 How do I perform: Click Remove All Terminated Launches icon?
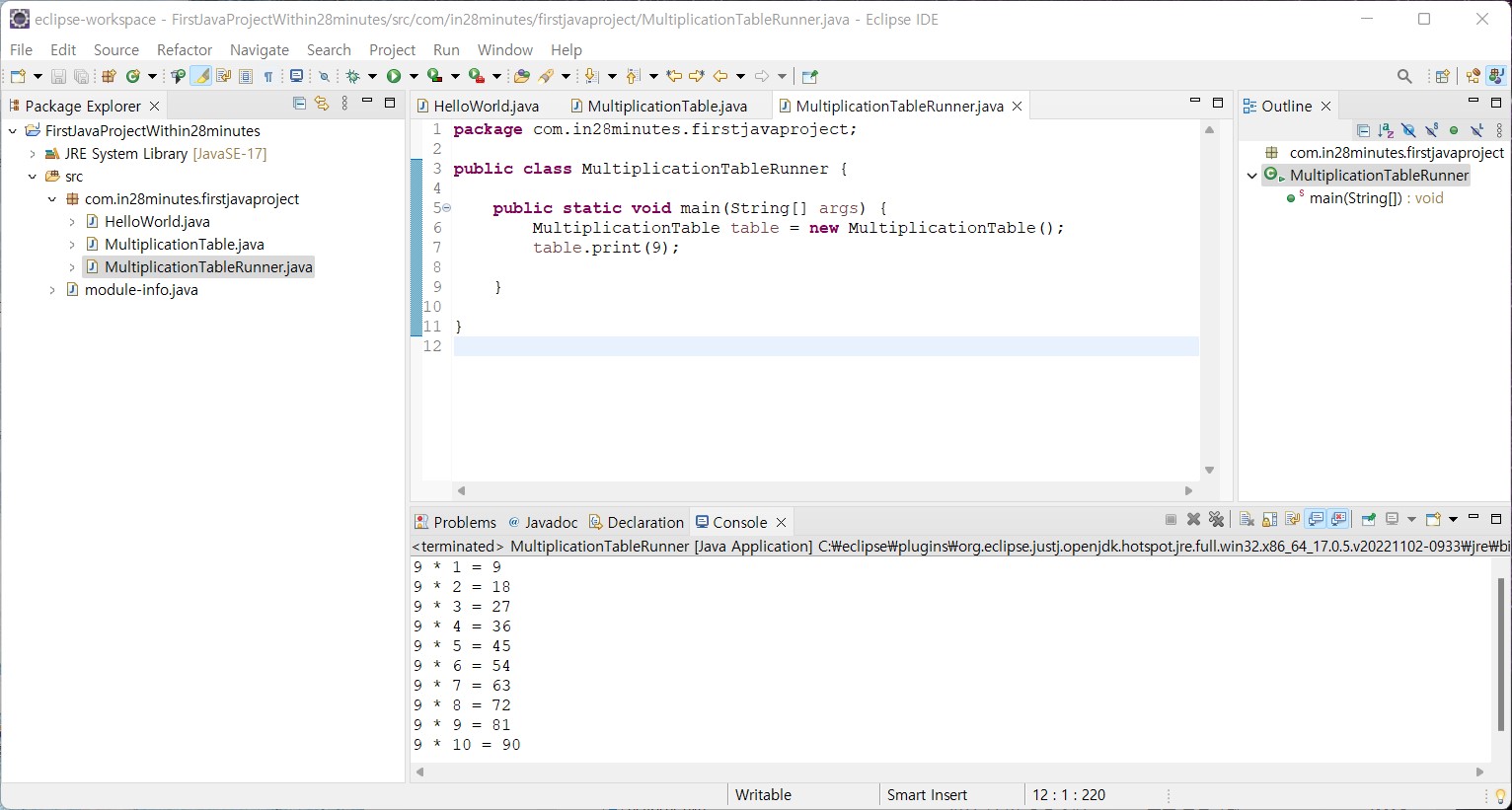1216,519
